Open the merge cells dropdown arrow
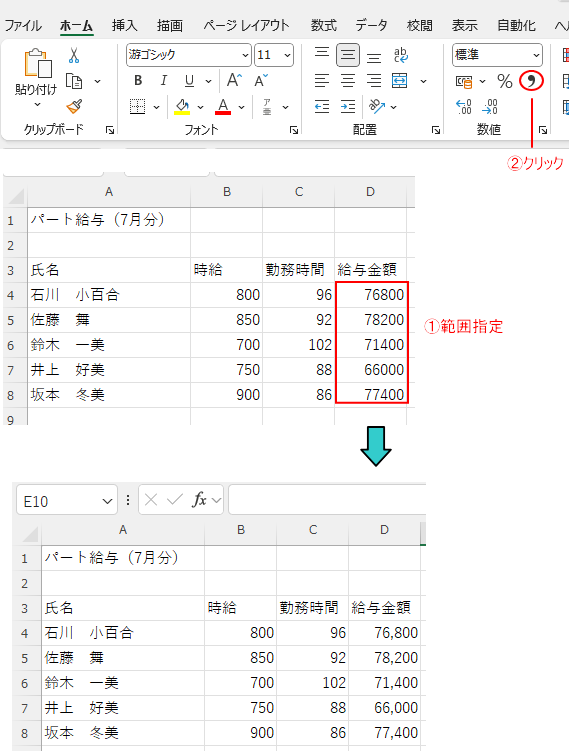This screenshot has height=751, width=569. [423, 81]
